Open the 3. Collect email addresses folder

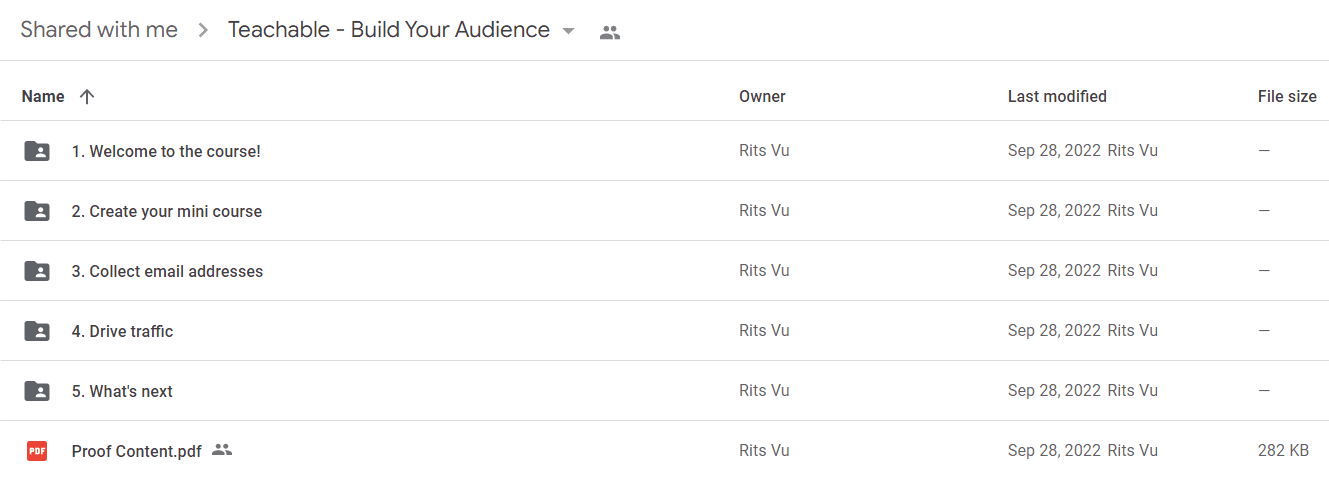tap(167, 271)
